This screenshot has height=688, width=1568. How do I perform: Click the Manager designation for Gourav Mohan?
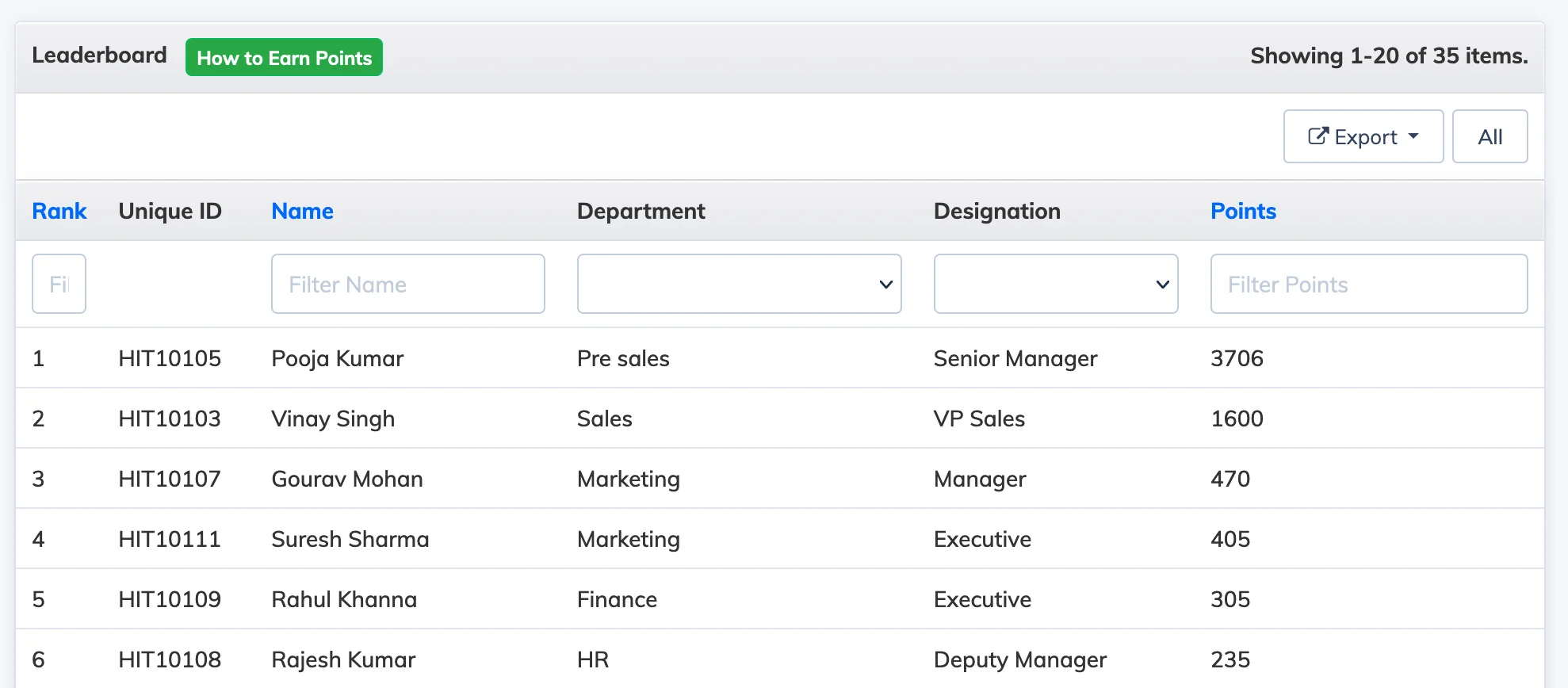point(980,479)
